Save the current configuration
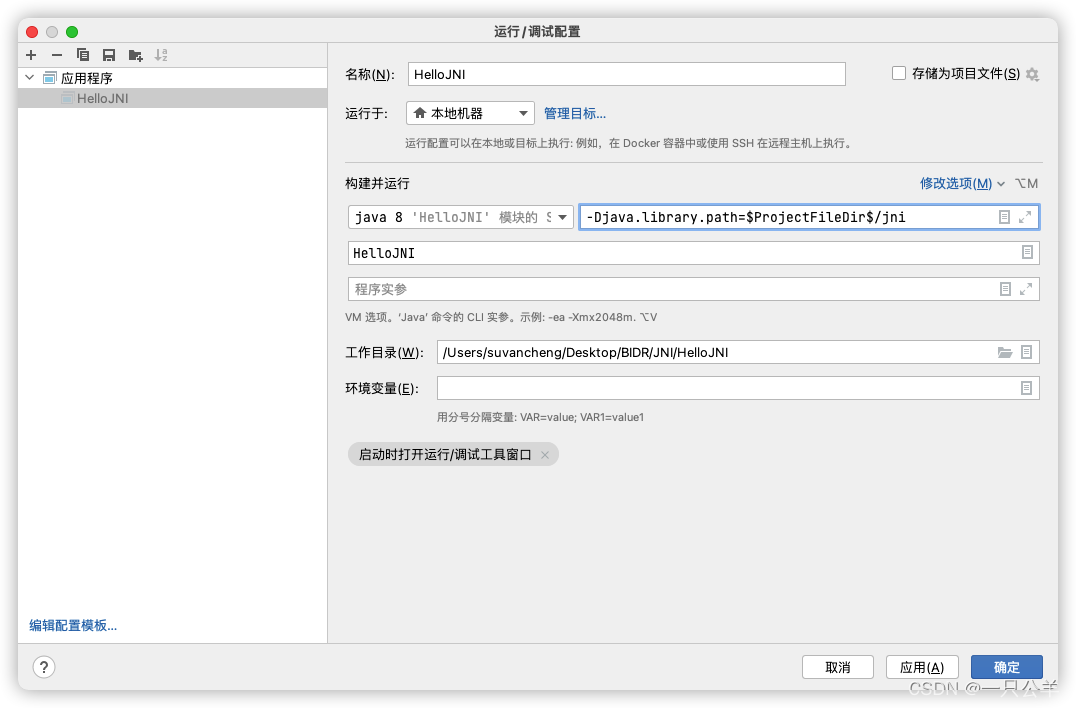The image size is (1076, 708). [x=109, y=55]
